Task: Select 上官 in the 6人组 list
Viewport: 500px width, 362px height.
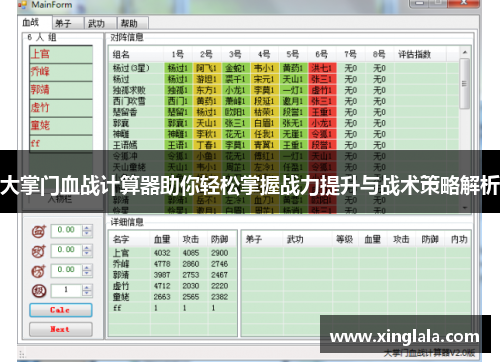Action: click(x=61, y=54)
